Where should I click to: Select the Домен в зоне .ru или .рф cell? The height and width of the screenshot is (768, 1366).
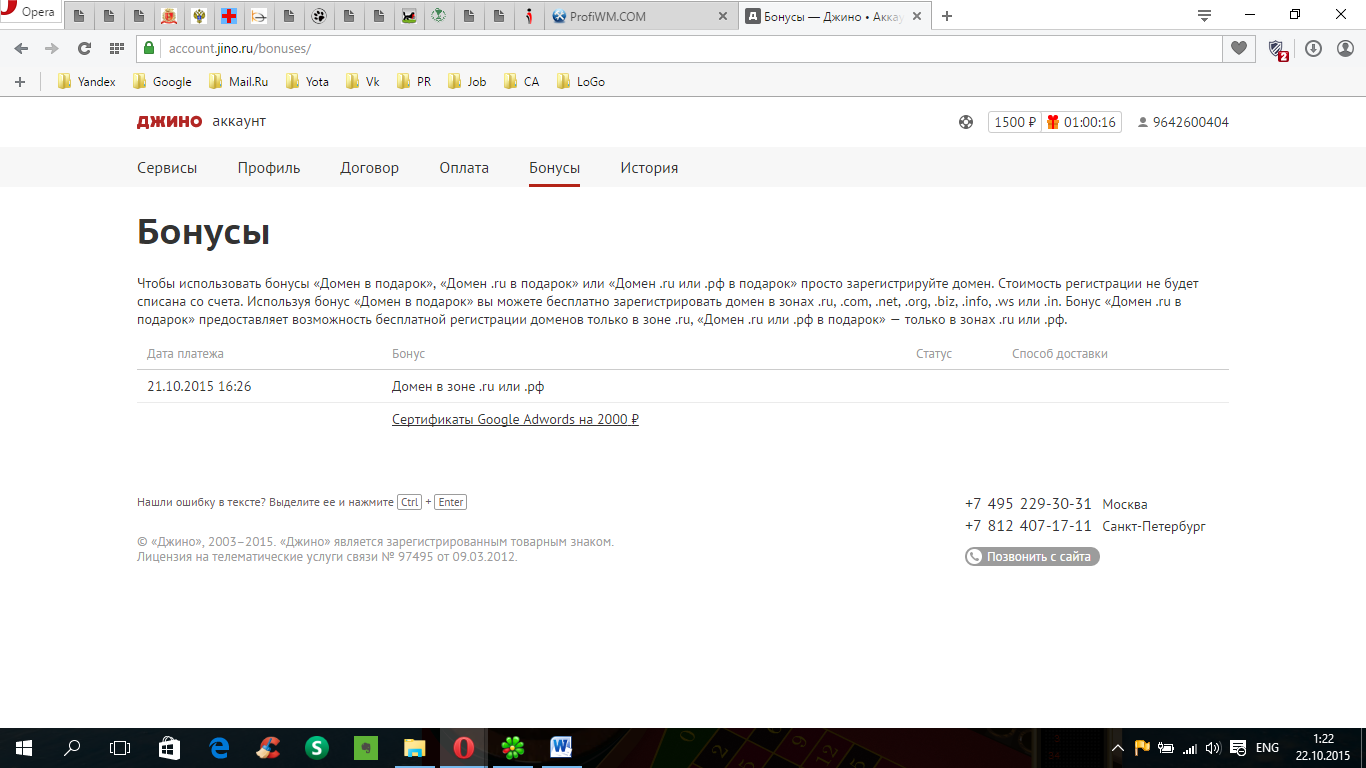point(468,386)
